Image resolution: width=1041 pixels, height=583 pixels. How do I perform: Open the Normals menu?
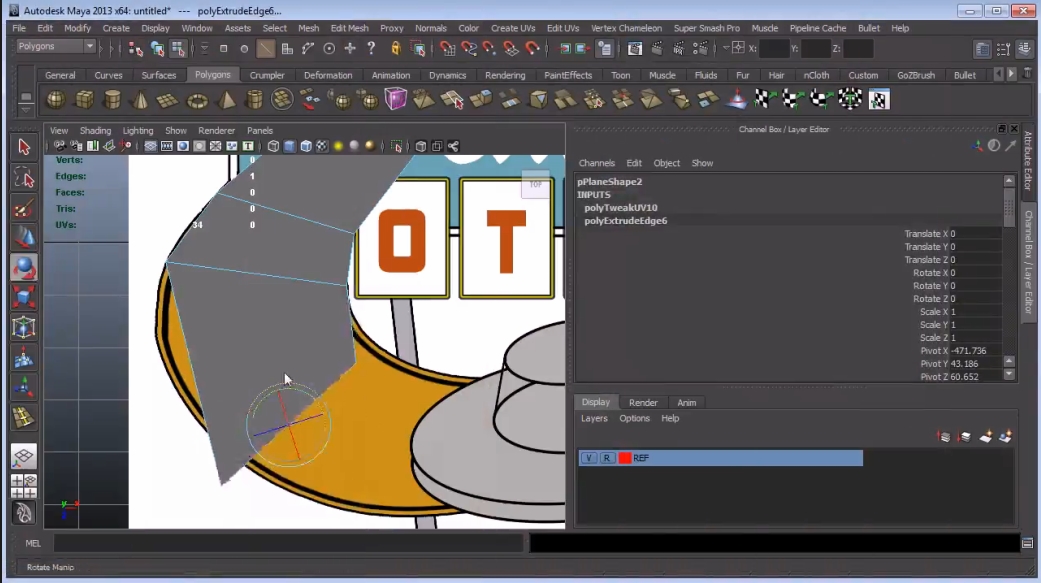(430, 28)
